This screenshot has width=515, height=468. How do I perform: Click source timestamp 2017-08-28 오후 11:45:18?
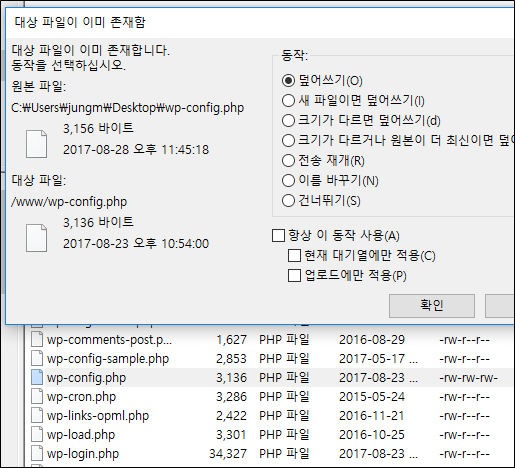[x=136, y=150]
